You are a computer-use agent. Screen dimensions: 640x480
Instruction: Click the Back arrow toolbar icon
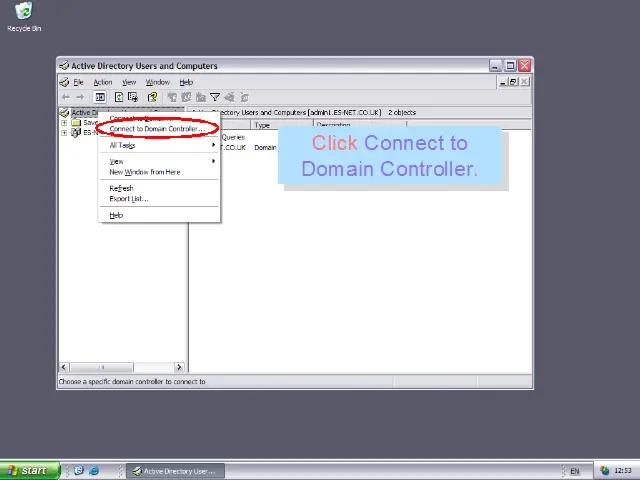click(x=66, y=97)
